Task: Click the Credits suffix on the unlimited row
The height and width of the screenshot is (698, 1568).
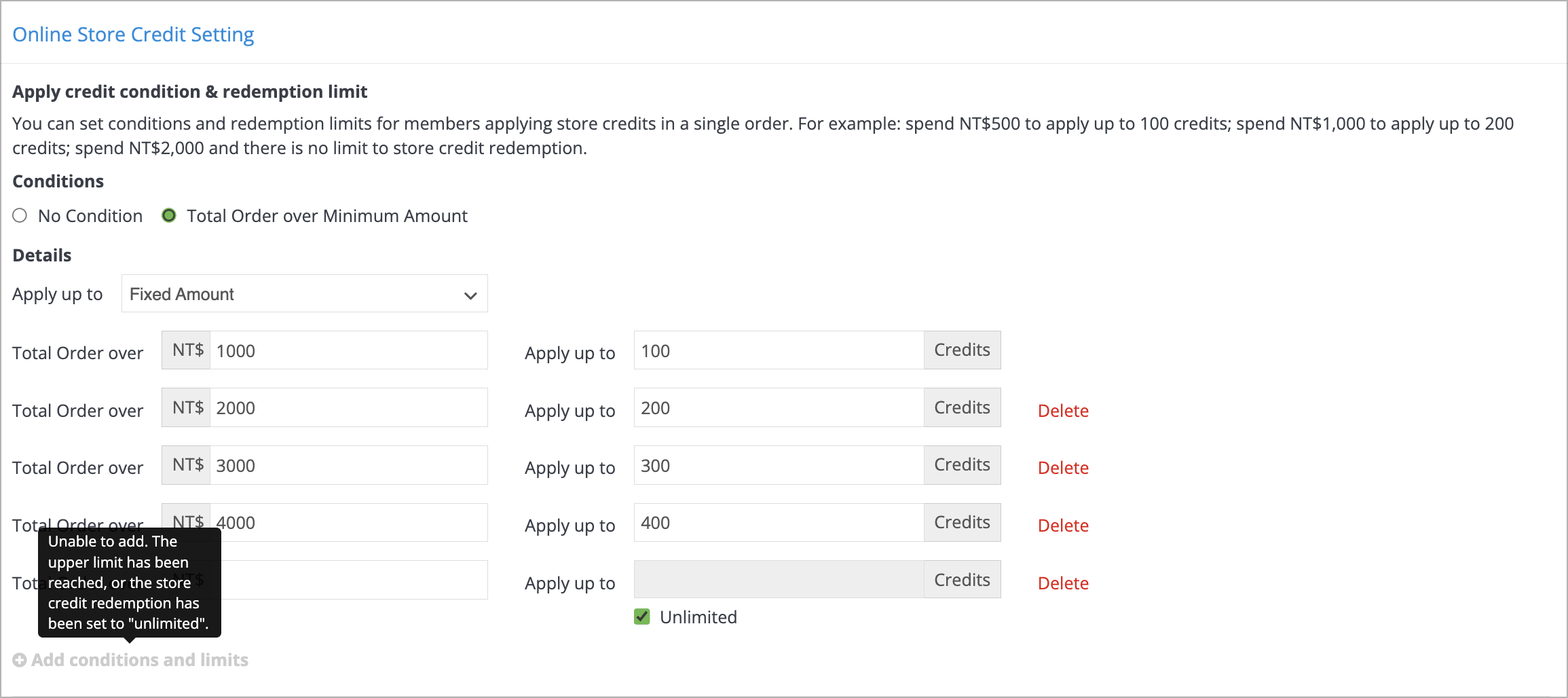Action: [x=962, y=579]
